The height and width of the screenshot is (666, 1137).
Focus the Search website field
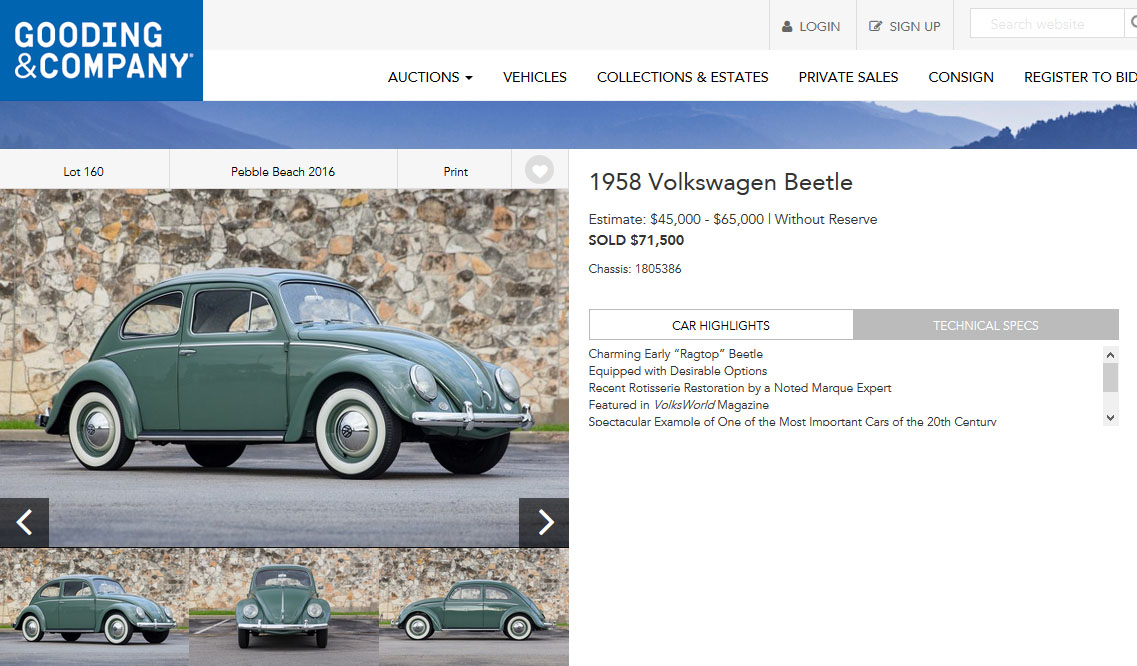pos(1048,24)
